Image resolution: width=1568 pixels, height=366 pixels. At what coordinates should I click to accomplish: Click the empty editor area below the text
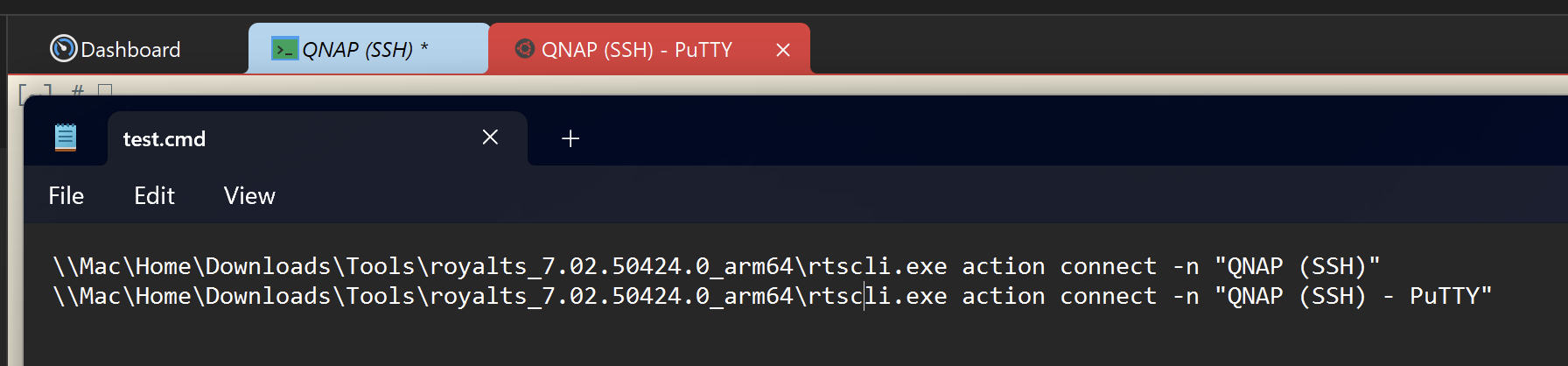click(700, 341)
